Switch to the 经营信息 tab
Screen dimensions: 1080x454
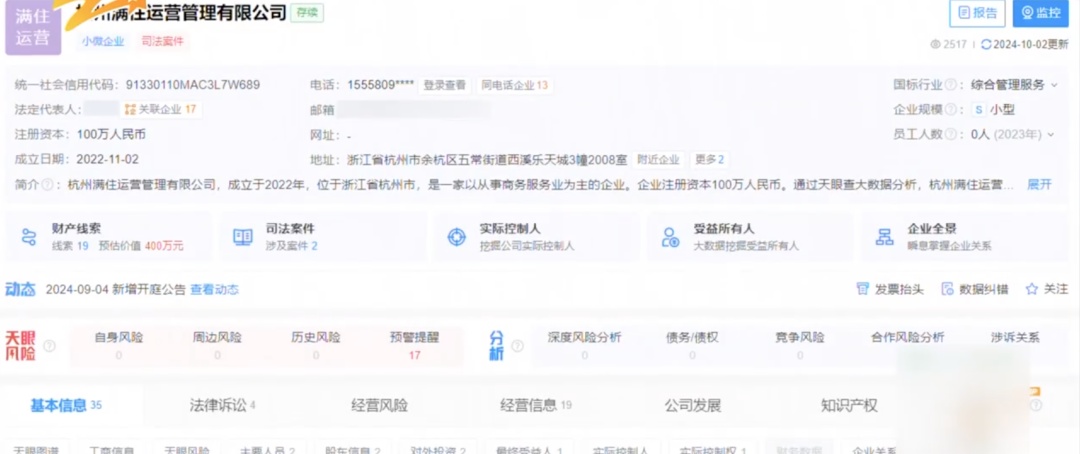coord(536,405)
